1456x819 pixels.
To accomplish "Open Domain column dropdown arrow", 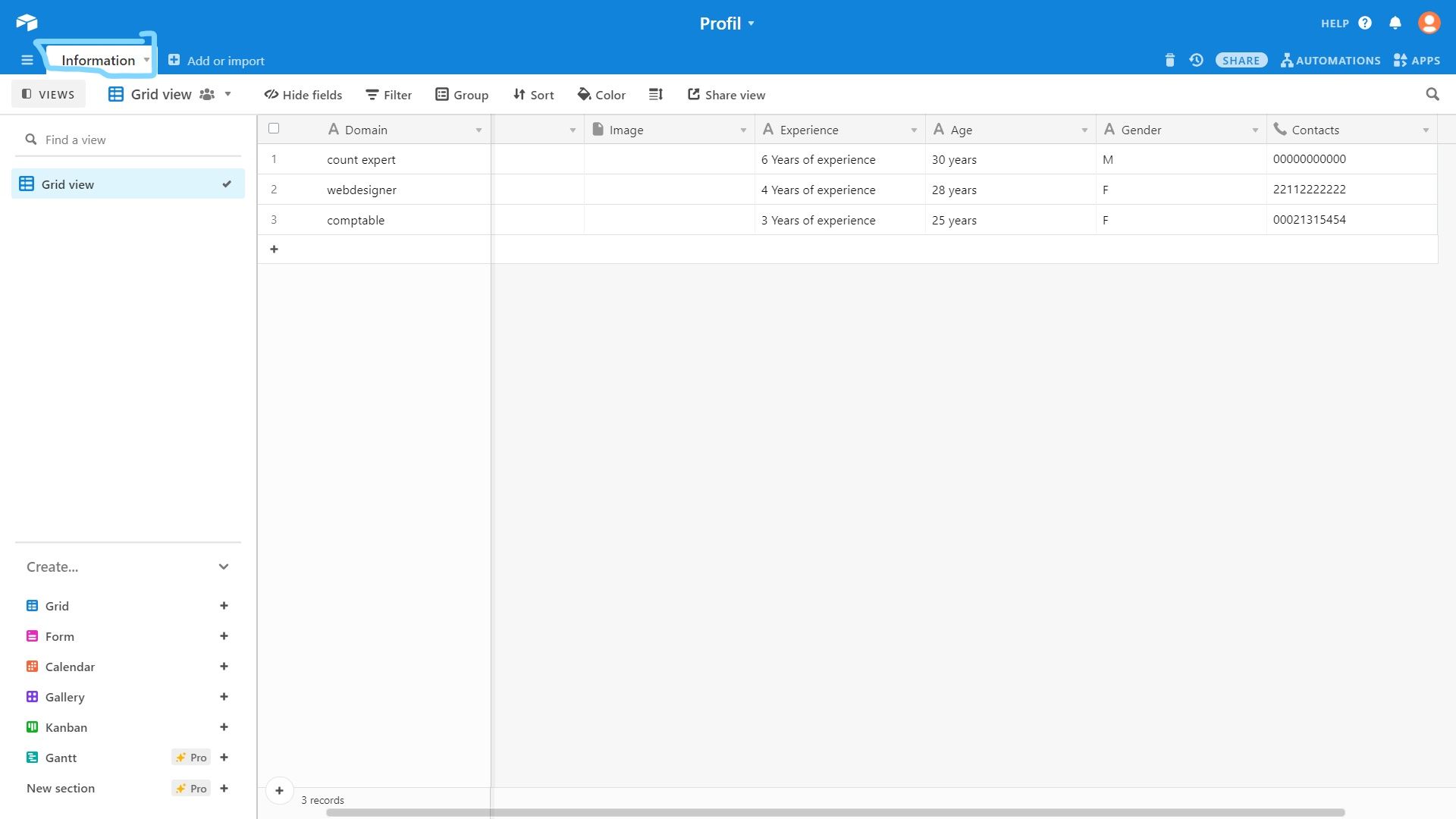I will click(479, 130).
